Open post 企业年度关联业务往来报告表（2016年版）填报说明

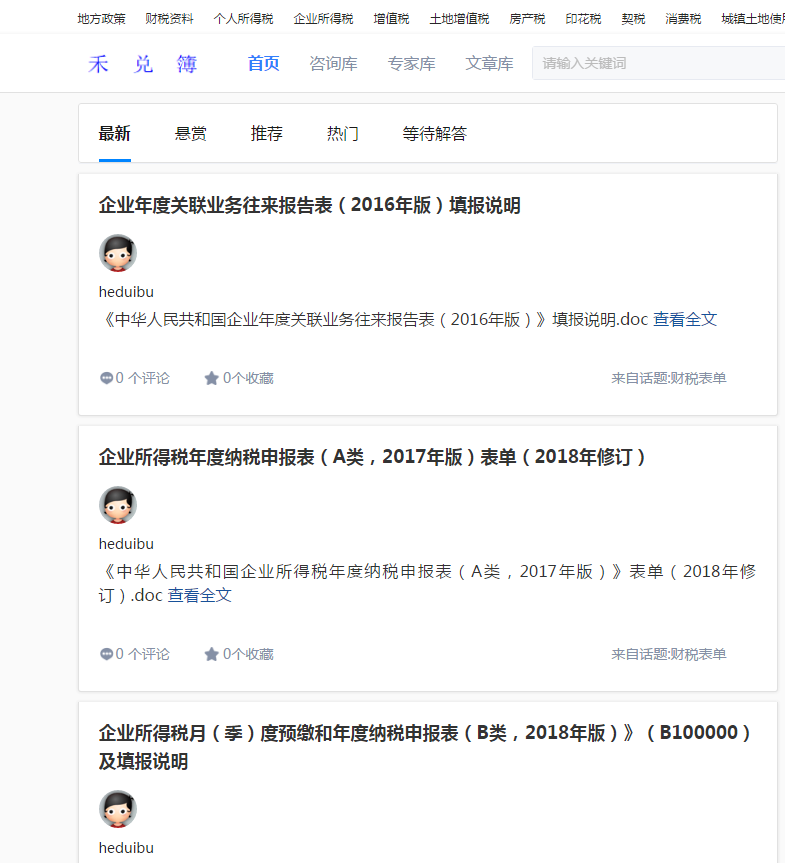point(309,205)
